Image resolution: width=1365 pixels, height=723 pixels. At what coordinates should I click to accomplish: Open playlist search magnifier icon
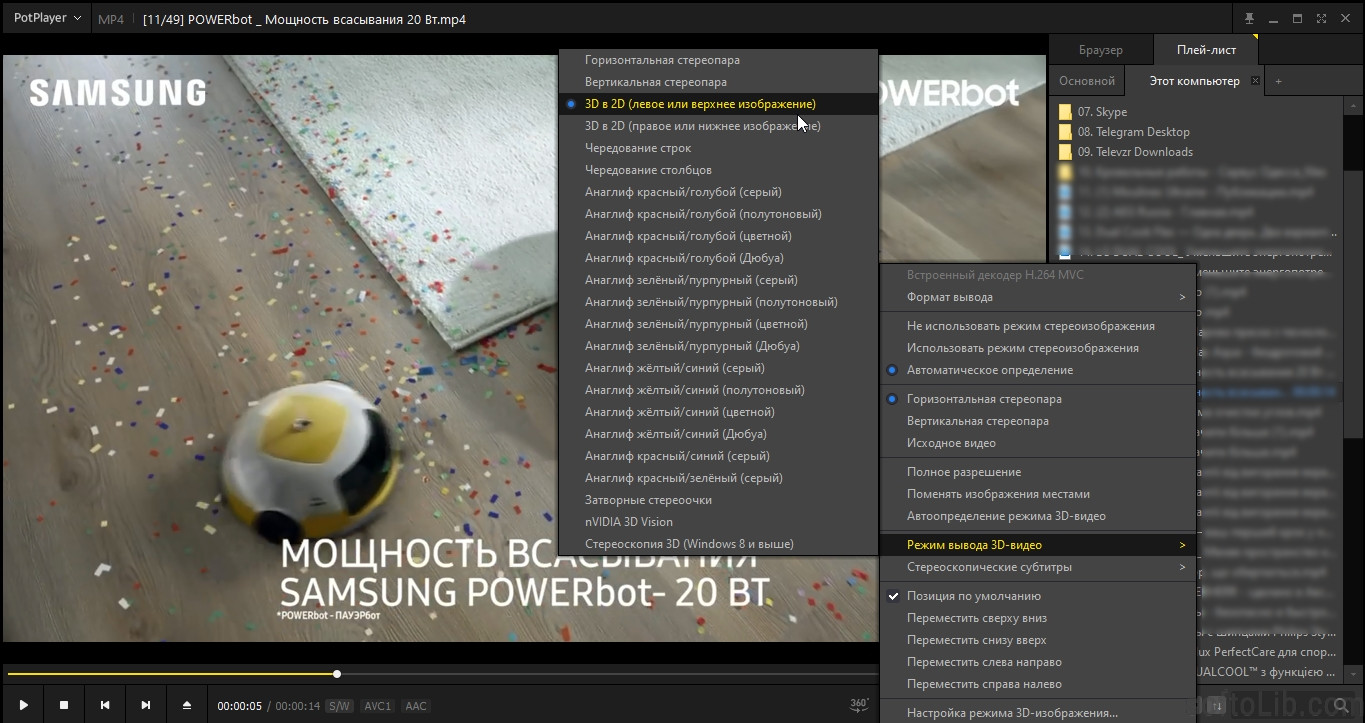[1342, 706]
